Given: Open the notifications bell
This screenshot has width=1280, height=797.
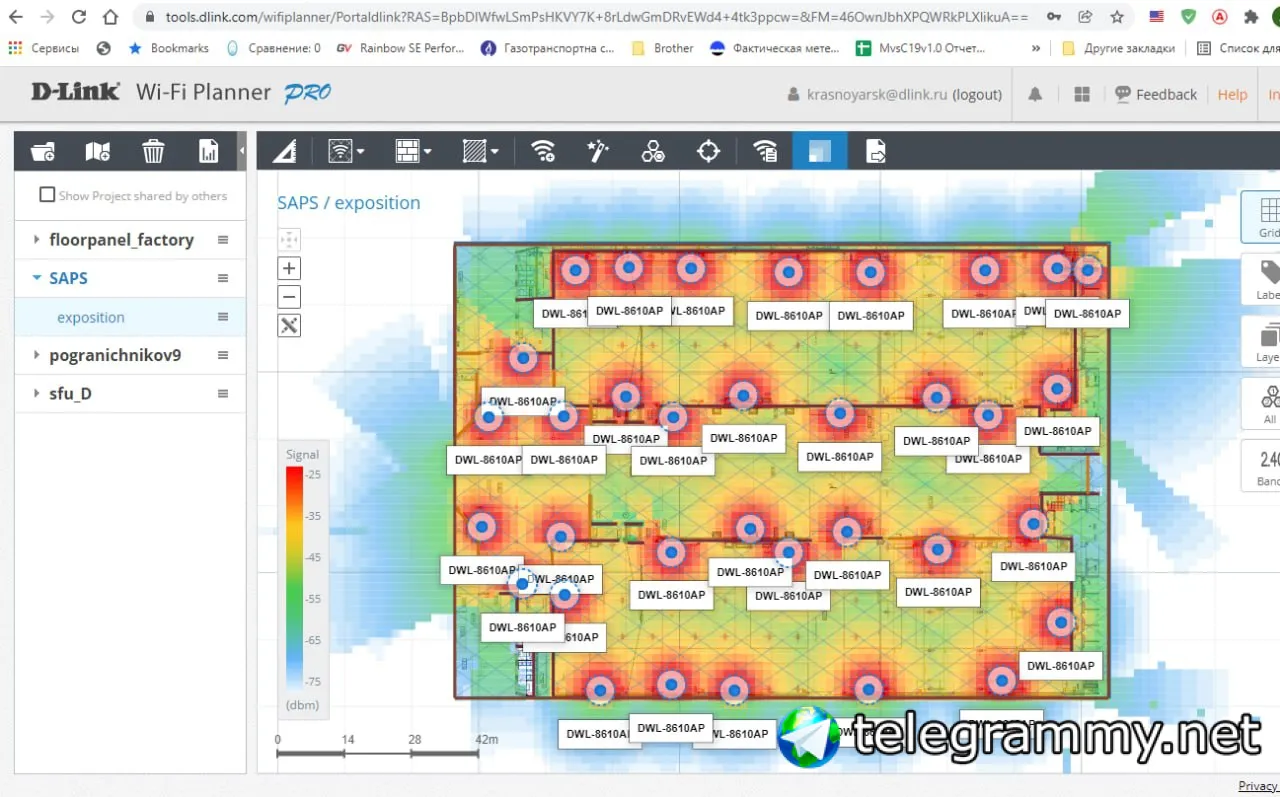Looking at the screenshot, I should point(1035,94).
